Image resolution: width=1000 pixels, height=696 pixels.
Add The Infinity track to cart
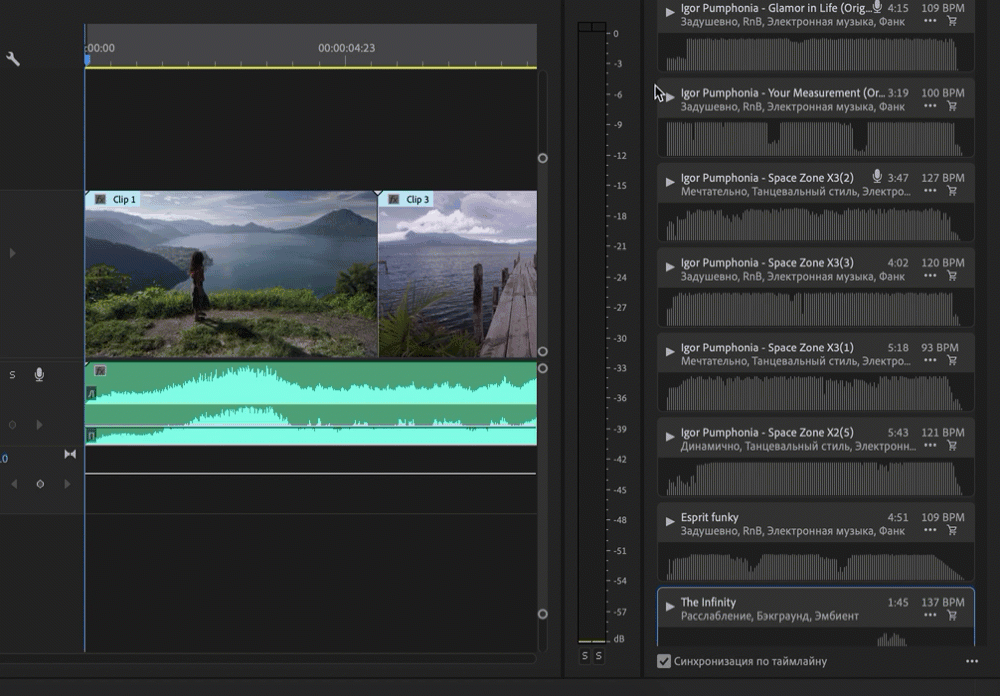tap(952, 616)
